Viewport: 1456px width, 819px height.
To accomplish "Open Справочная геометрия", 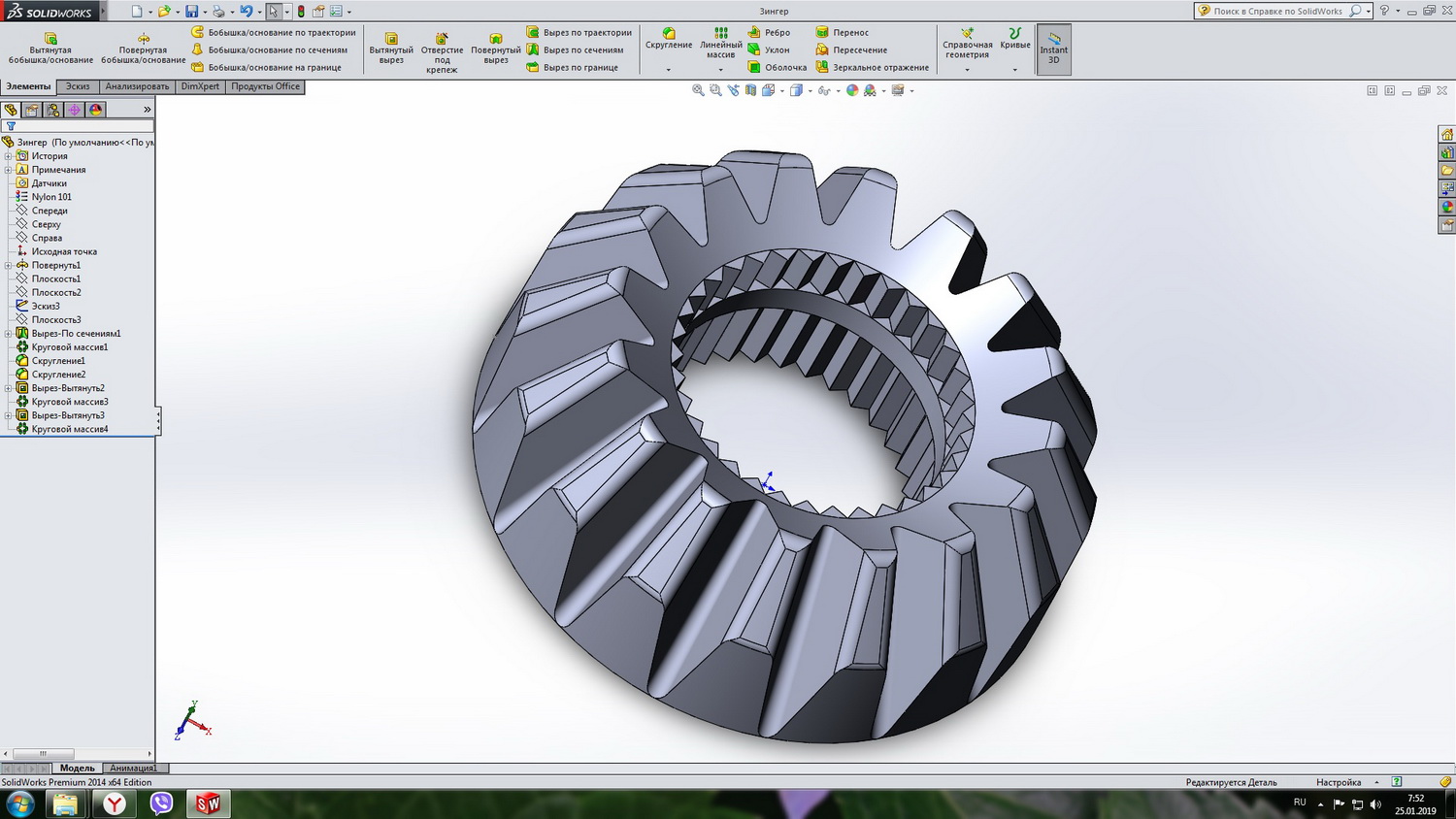I will (968, 44).
